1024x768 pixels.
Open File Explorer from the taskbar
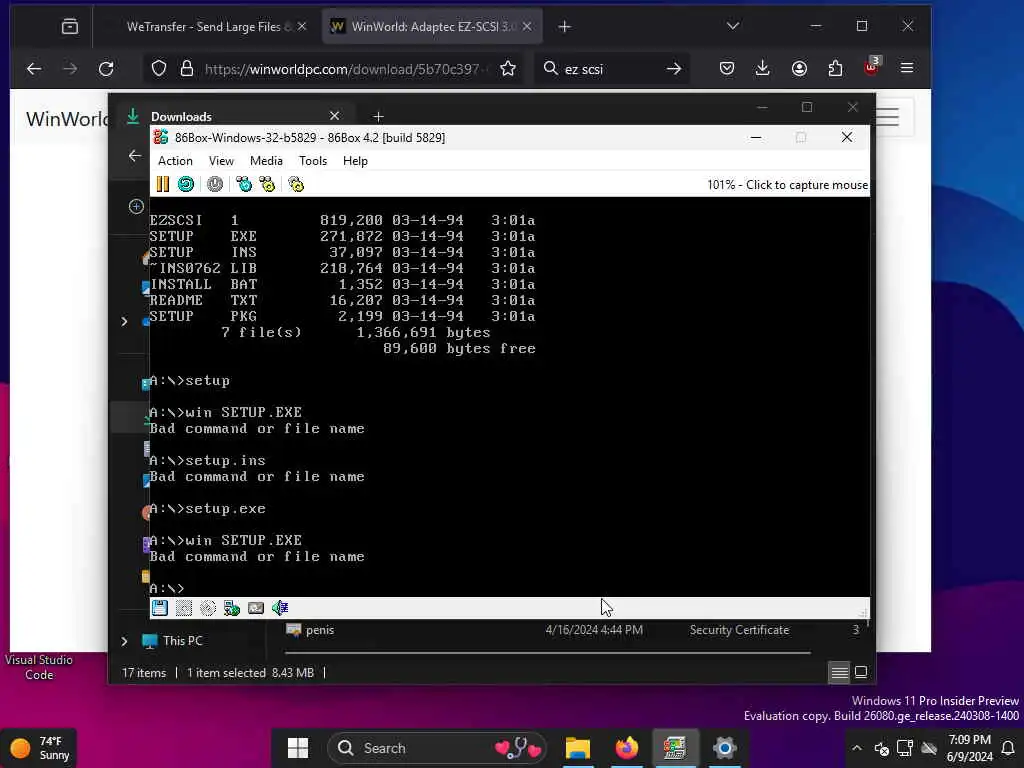point(577,748)
